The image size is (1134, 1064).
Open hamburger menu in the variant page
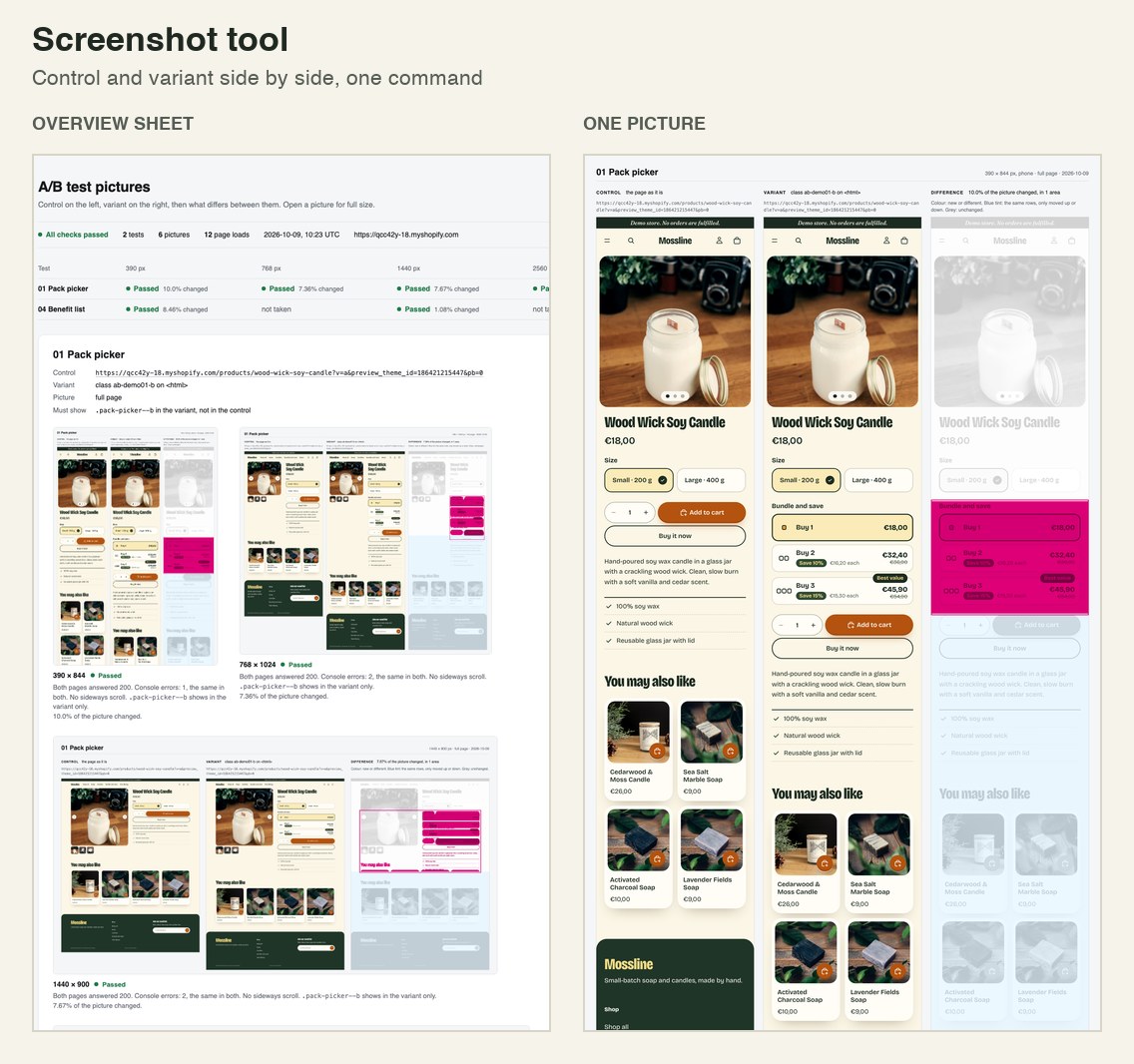tap(775, 241)
